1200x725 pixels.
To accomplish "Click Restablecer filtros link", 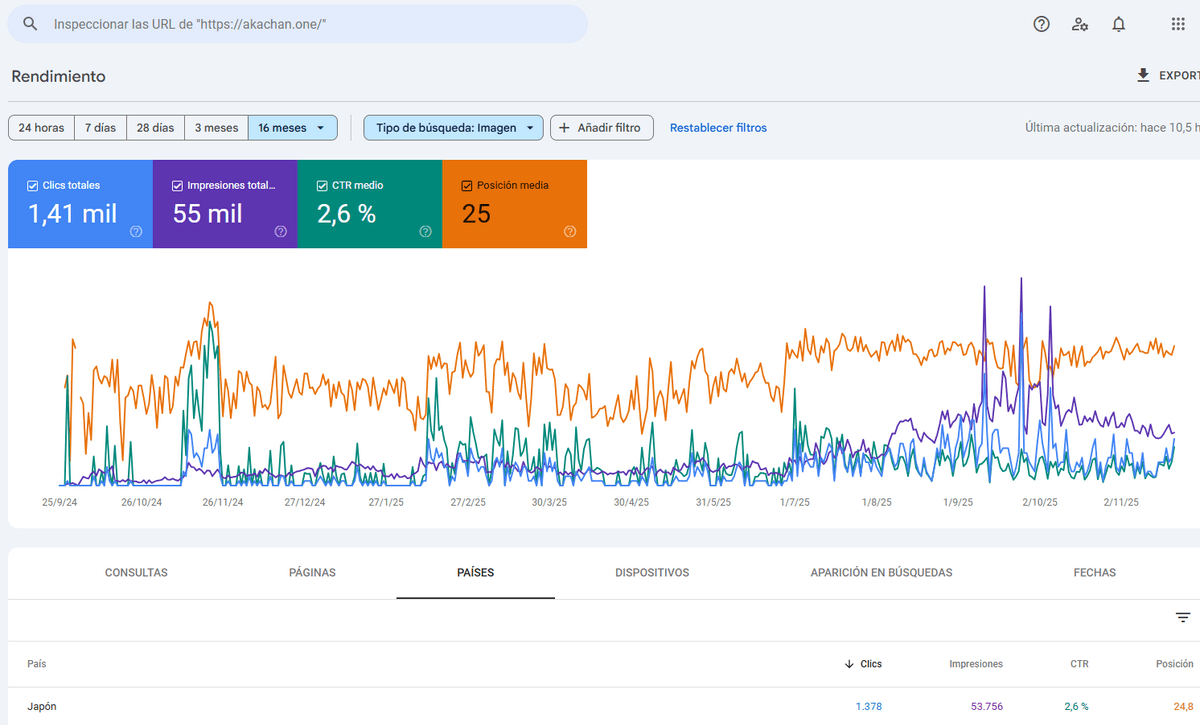I will pyautogui.click(x=718, y=128).
